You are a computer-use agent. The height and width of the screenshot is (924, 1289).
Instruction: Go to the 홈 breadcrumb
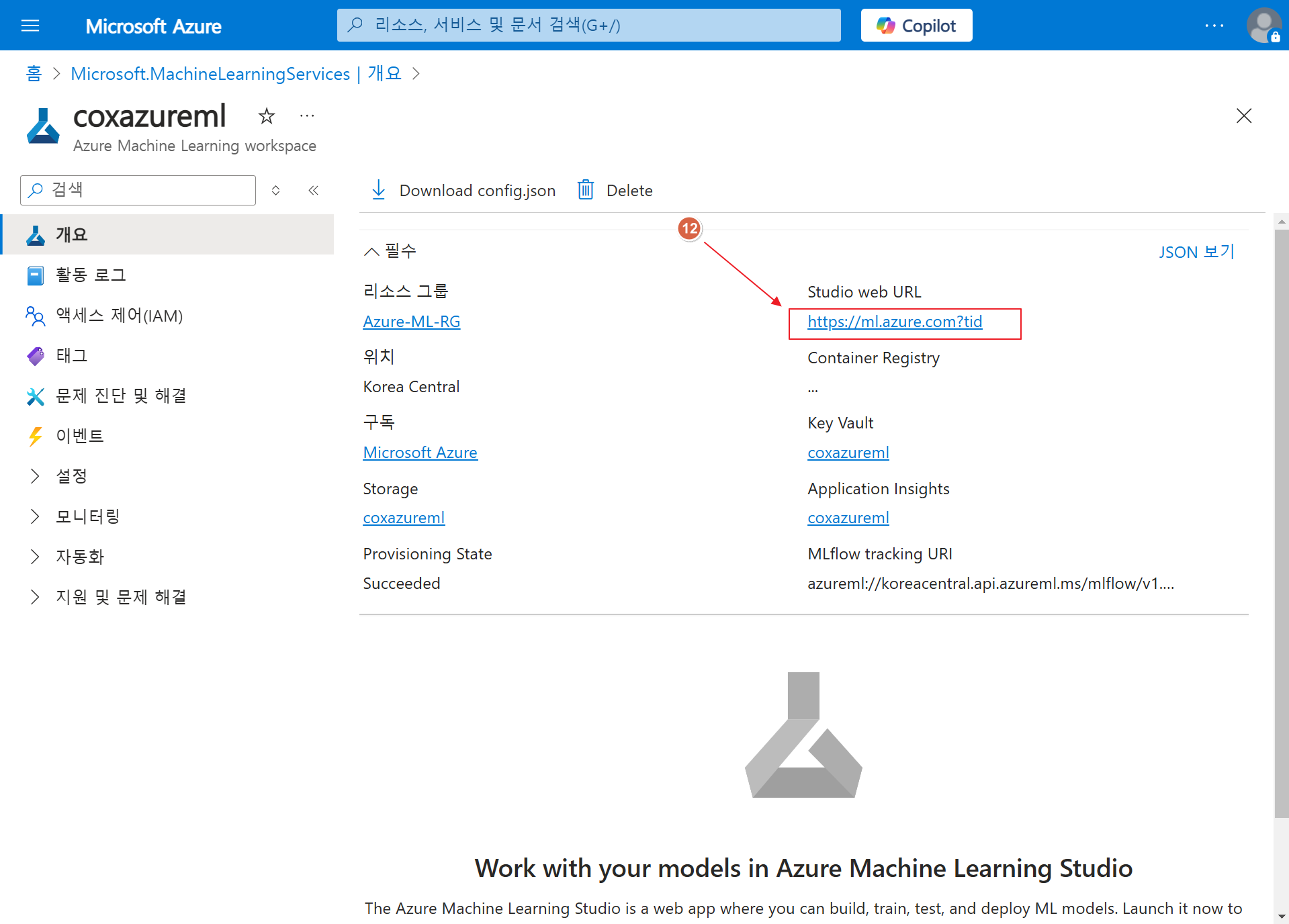click(x=34, y=73)
